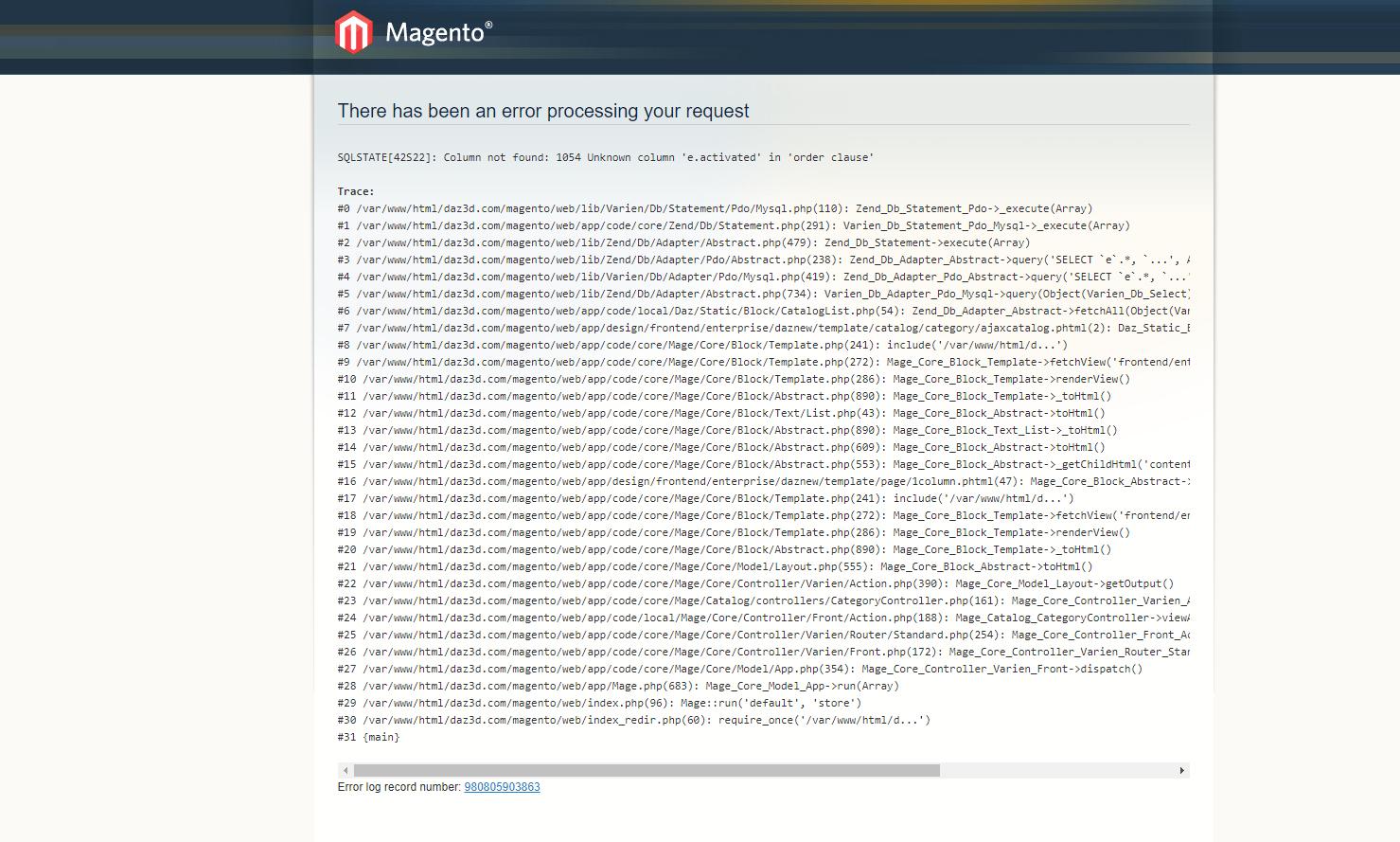Click the Magento wordmark in the header
Viewport: 1400px width, 842px height.
coord(438,32)
